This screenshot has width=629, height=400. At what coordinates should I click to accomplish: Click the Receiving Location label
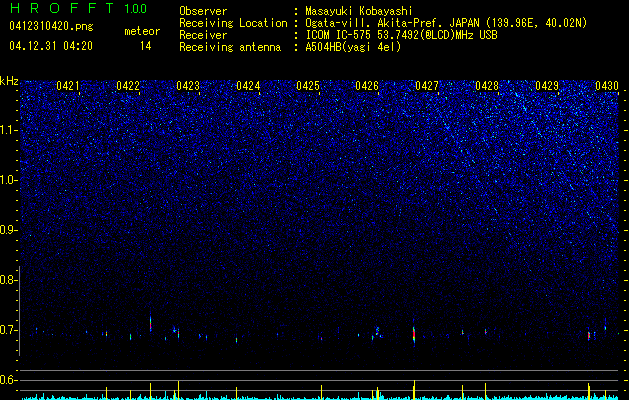point(233,23)
